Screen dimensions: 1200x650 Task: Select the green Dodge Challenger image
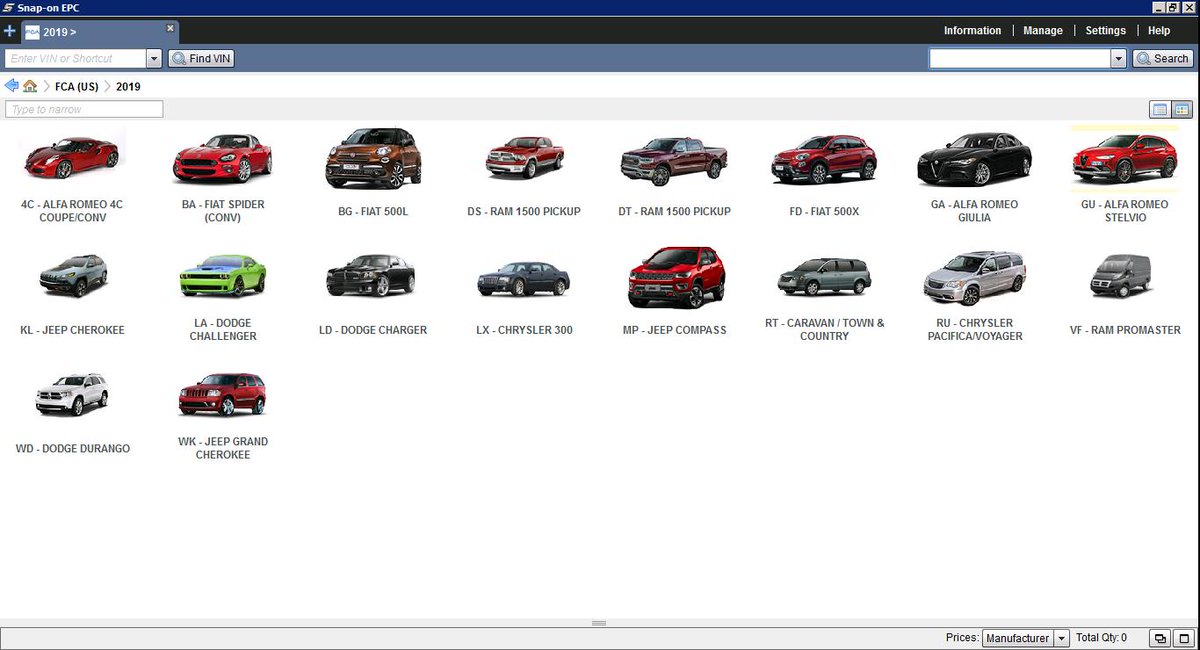[x=223, y=276]
